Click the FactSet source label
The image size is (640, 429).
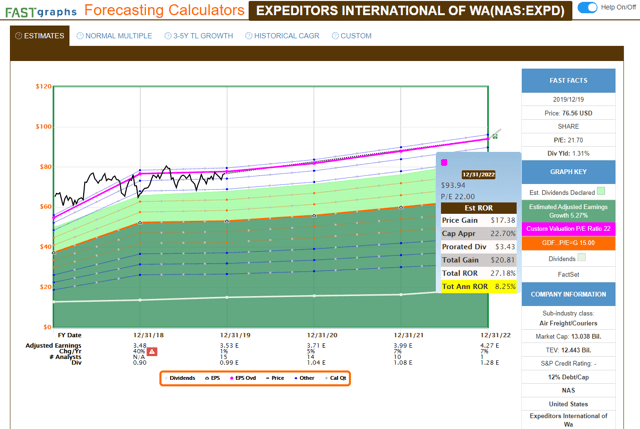[568, 274]
